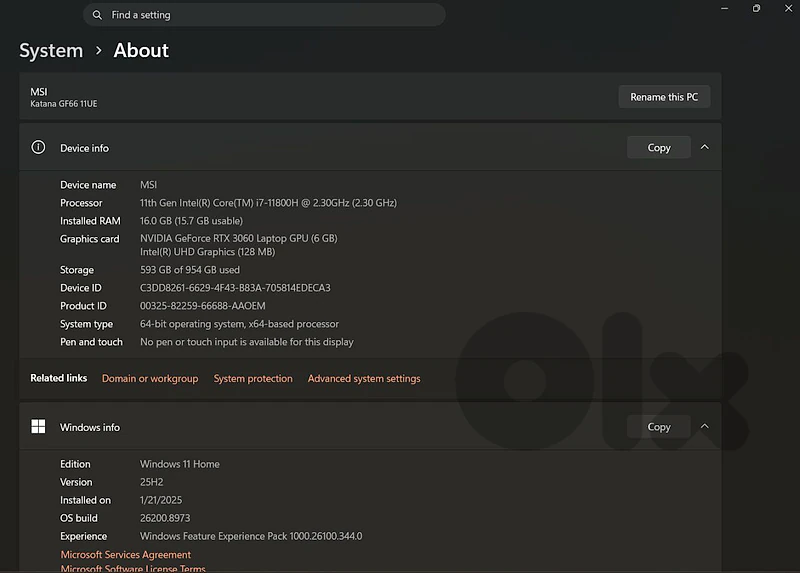Select the processor value i7-11800H text

tap(268, 203)
